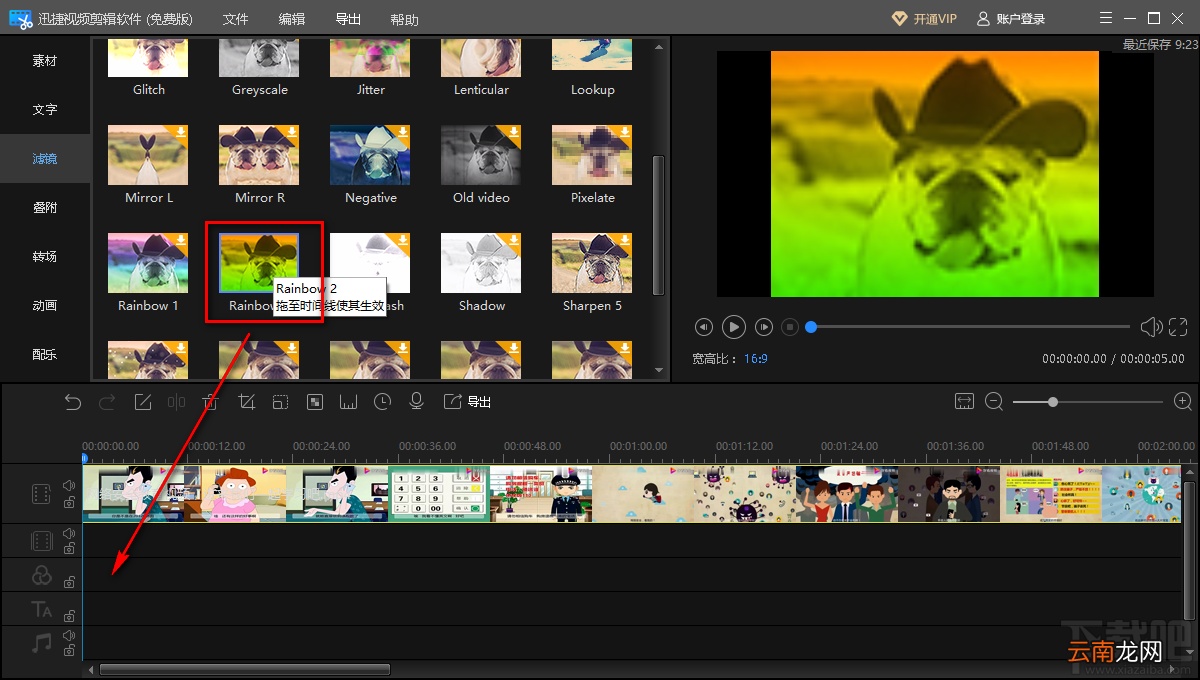Fit the timeline to window width
The height and width of the screenshot is (680, 1200).
[x=964, y=401]
